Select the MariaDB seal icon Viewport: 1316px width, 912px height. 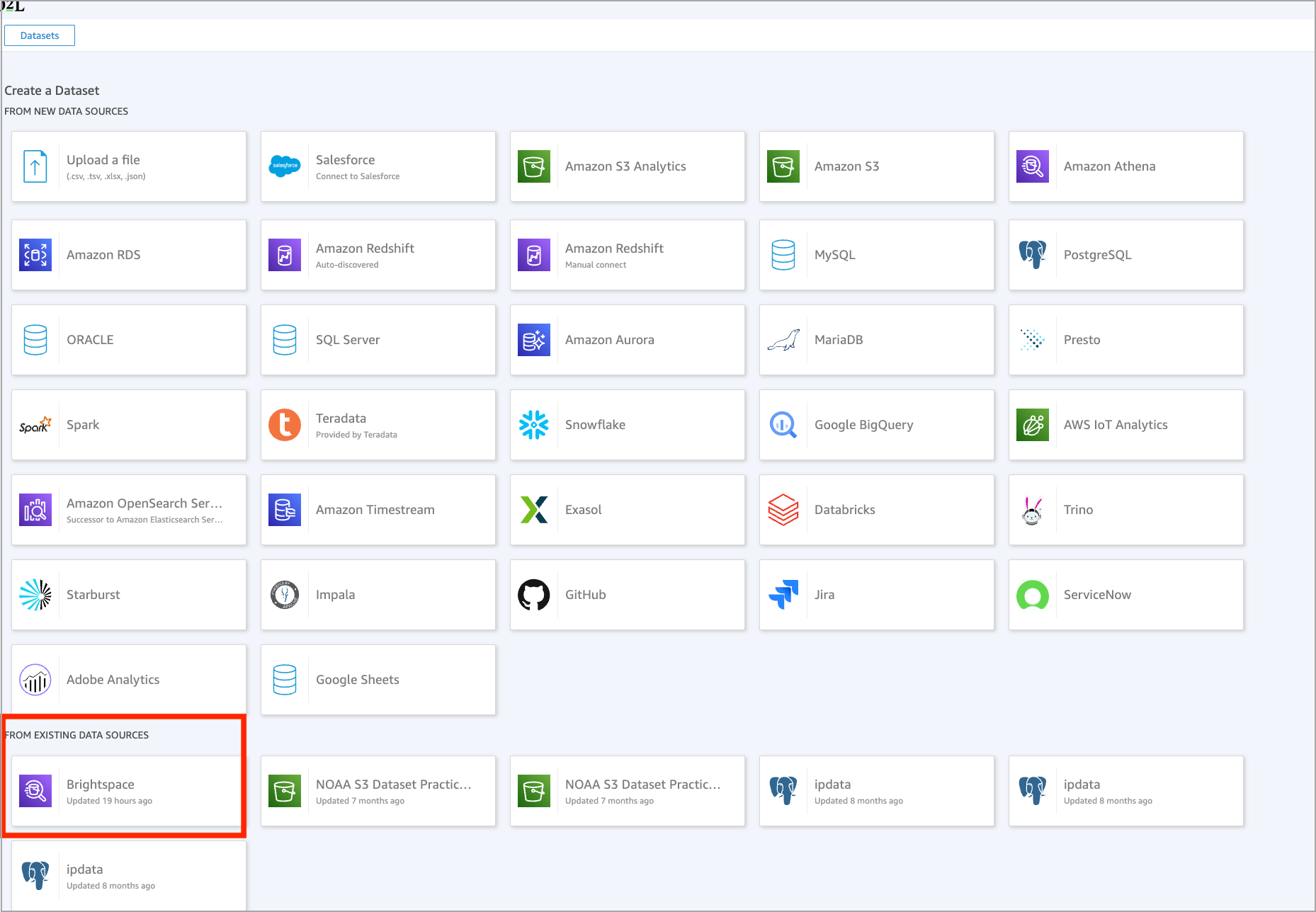(783, 340)
